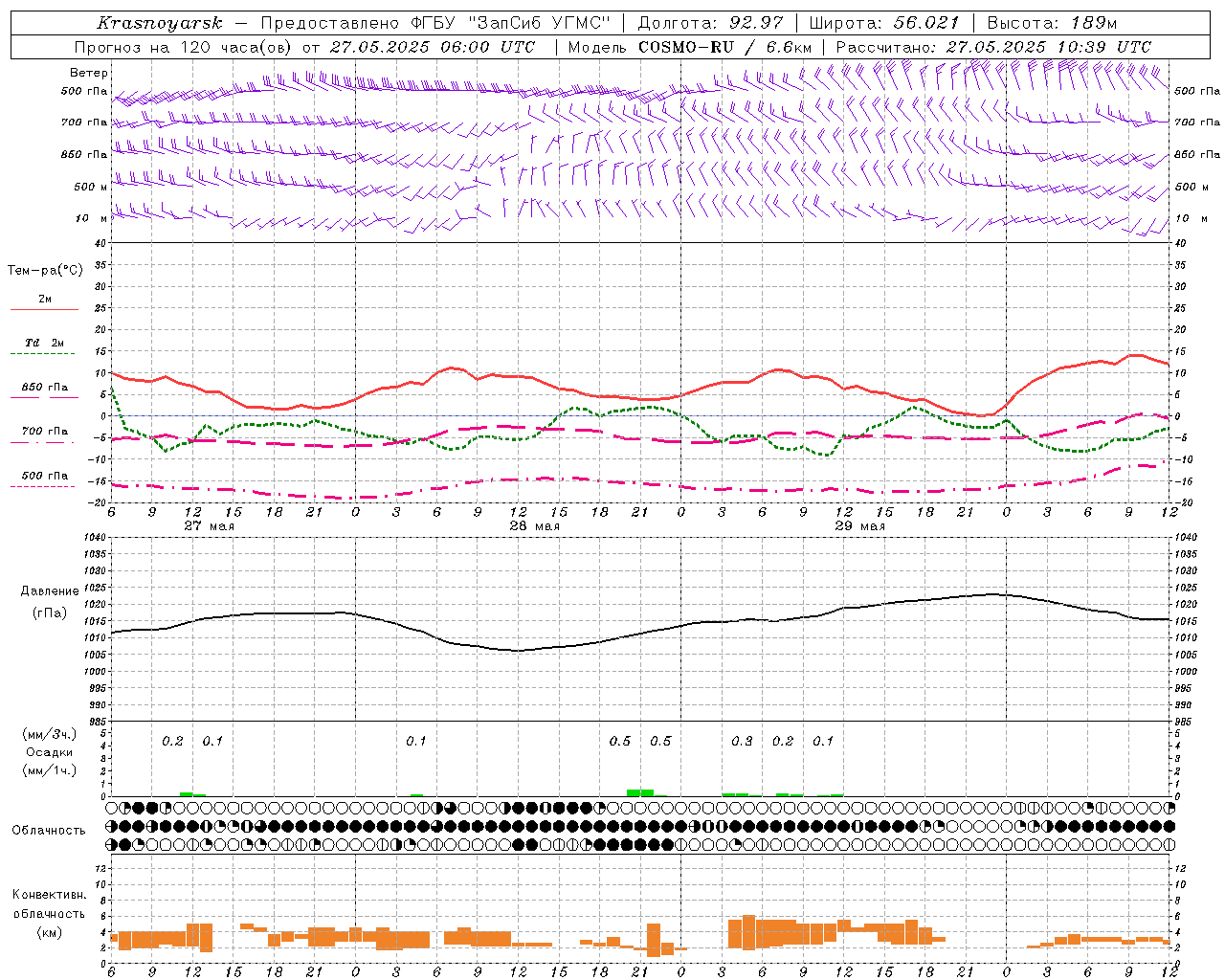
Task: Click the 'Ветер' wind panel label
Action: 88,73
